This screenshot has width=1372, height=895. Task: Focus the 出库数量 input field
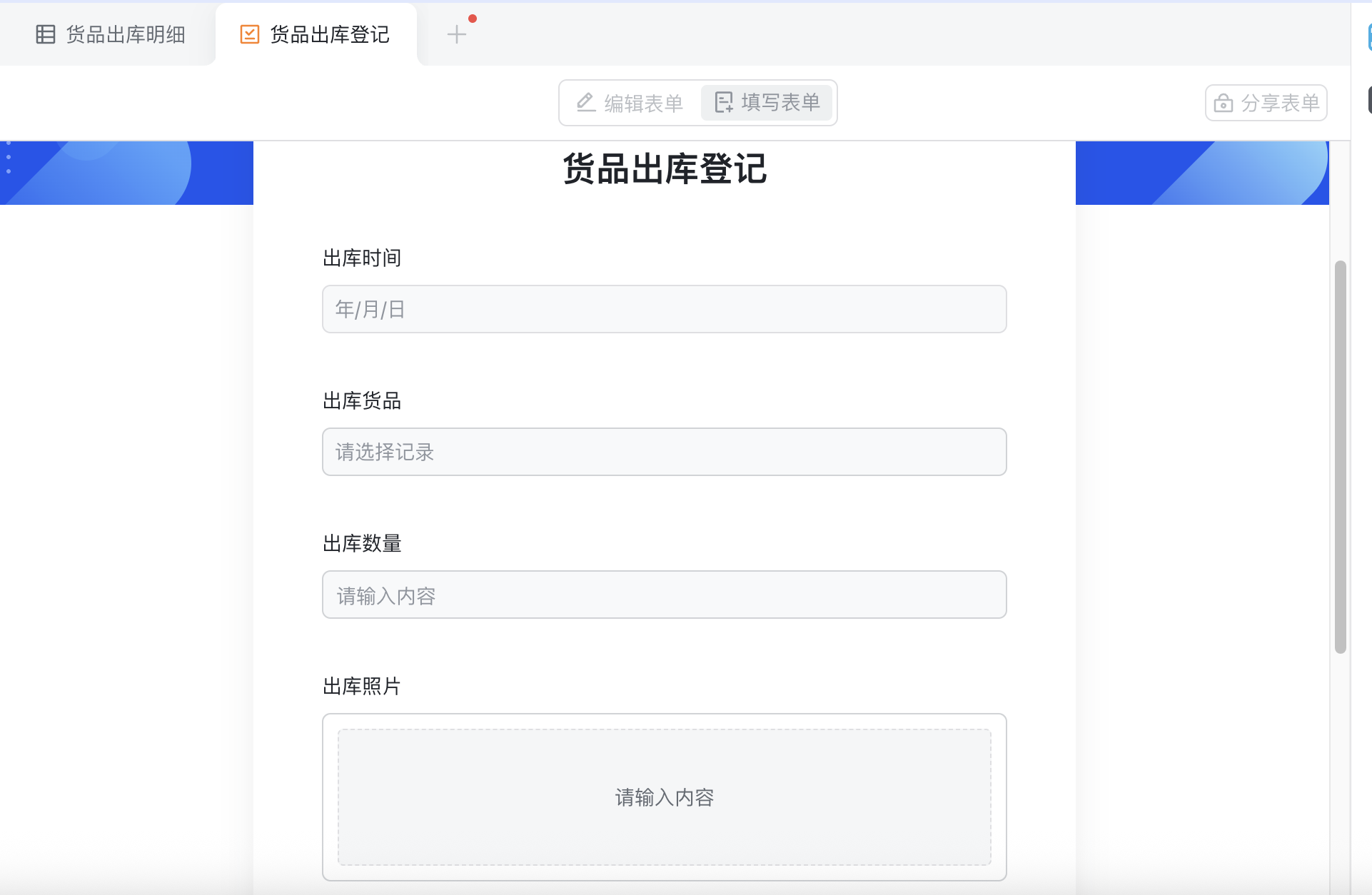(x=664, y=595)
